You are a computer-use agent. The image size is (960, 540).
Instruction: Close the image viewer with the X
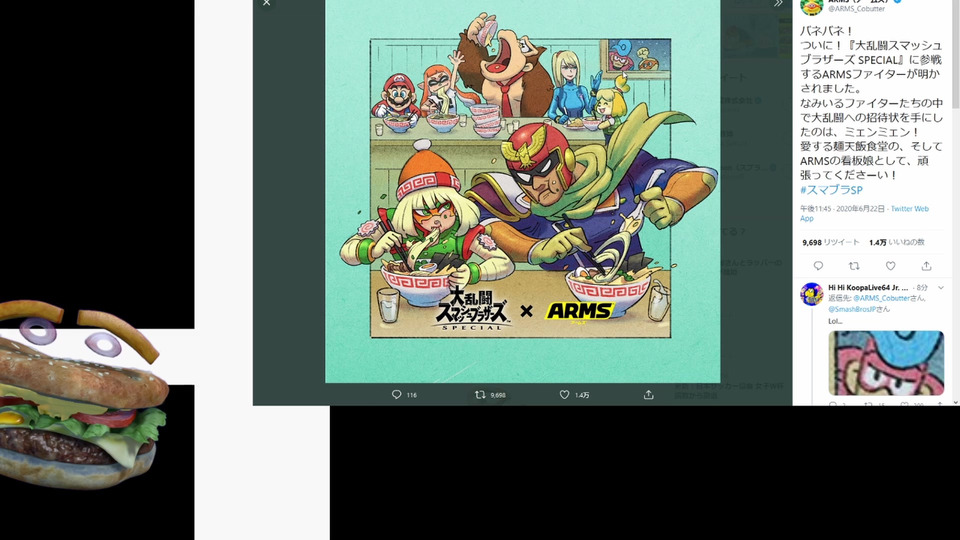pyautogui.click(x=266, y=3)
